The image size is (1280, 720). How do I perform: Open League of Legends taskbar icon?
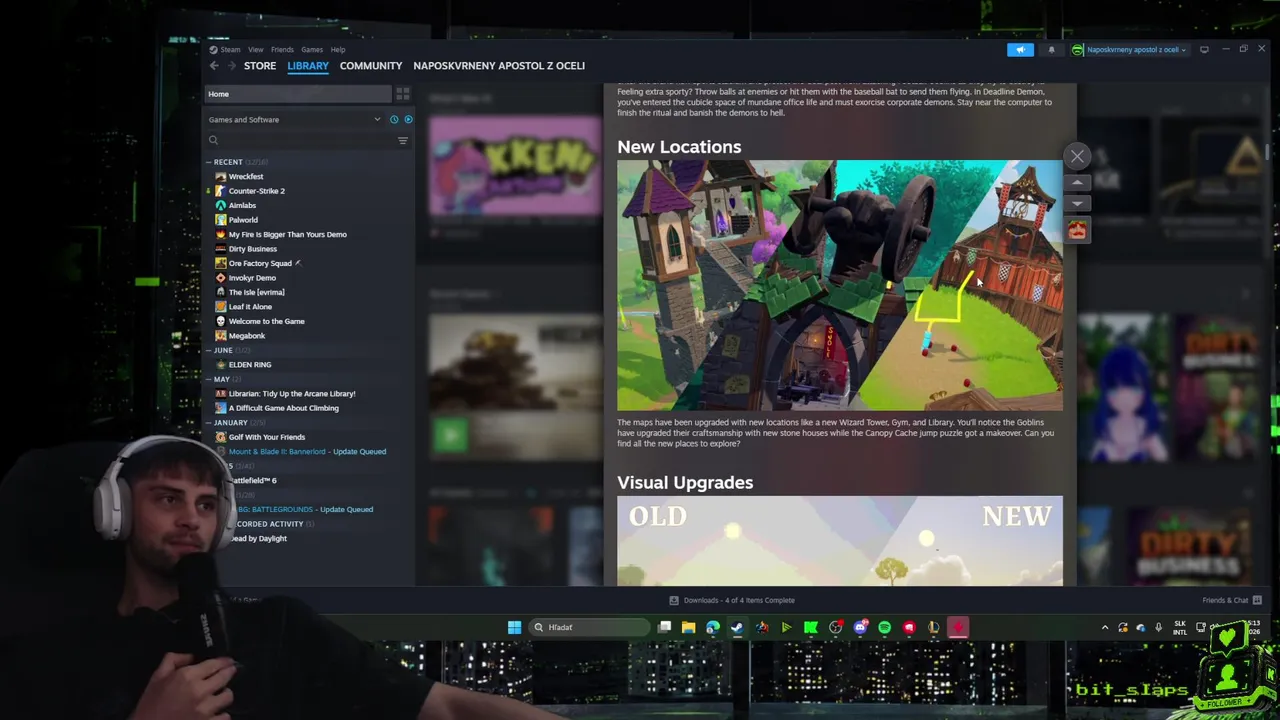pyautogui.click(x=933, y=628)
